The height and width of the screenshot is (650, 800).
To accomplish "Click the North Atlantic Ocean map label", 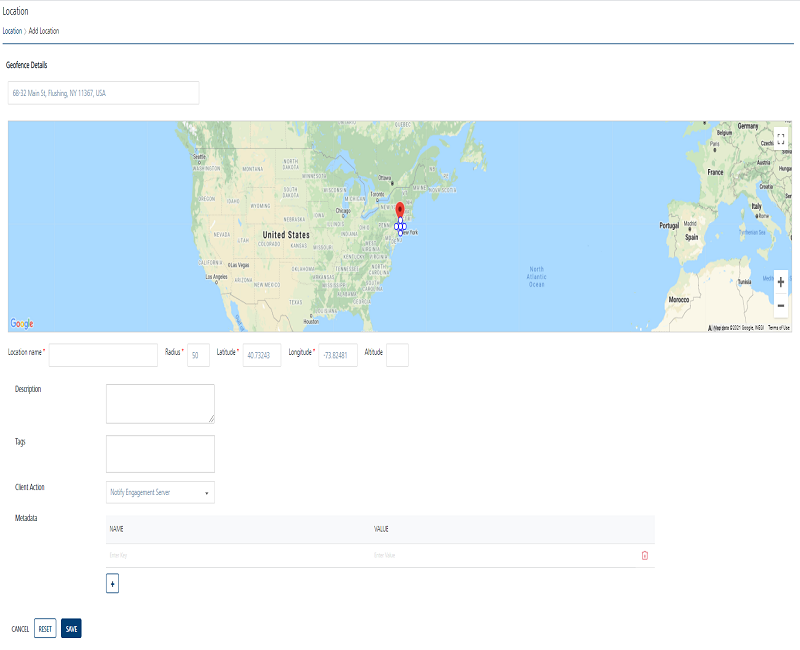I will tap(537, 277).
